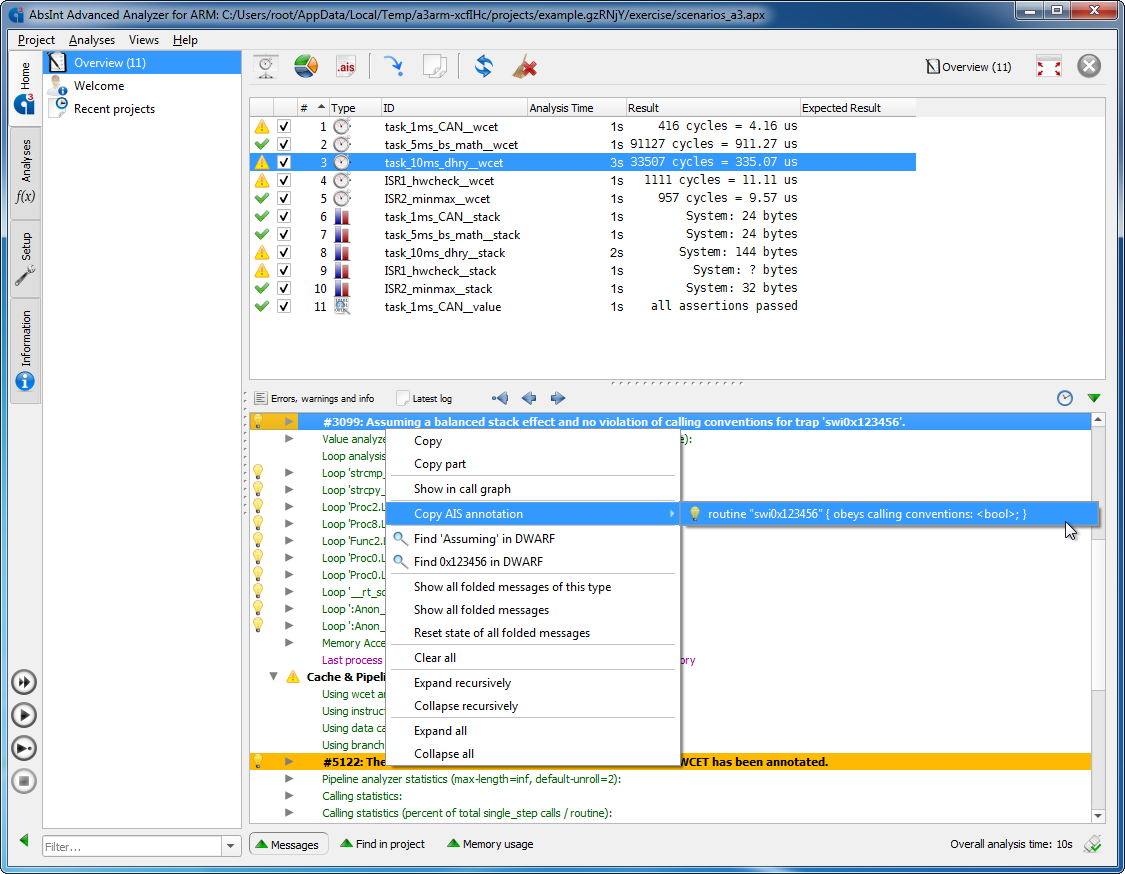Jump to first message with blue arrow
Viewport: 1125px width, 874px height.
click(500, 398)
